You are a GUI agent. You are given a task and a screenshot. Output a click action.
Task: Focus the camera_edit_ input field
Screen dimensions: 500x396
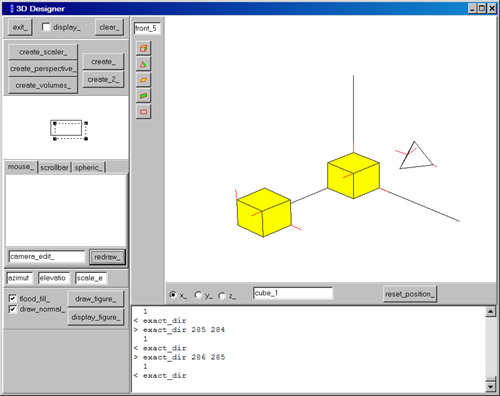coord(47,257)
